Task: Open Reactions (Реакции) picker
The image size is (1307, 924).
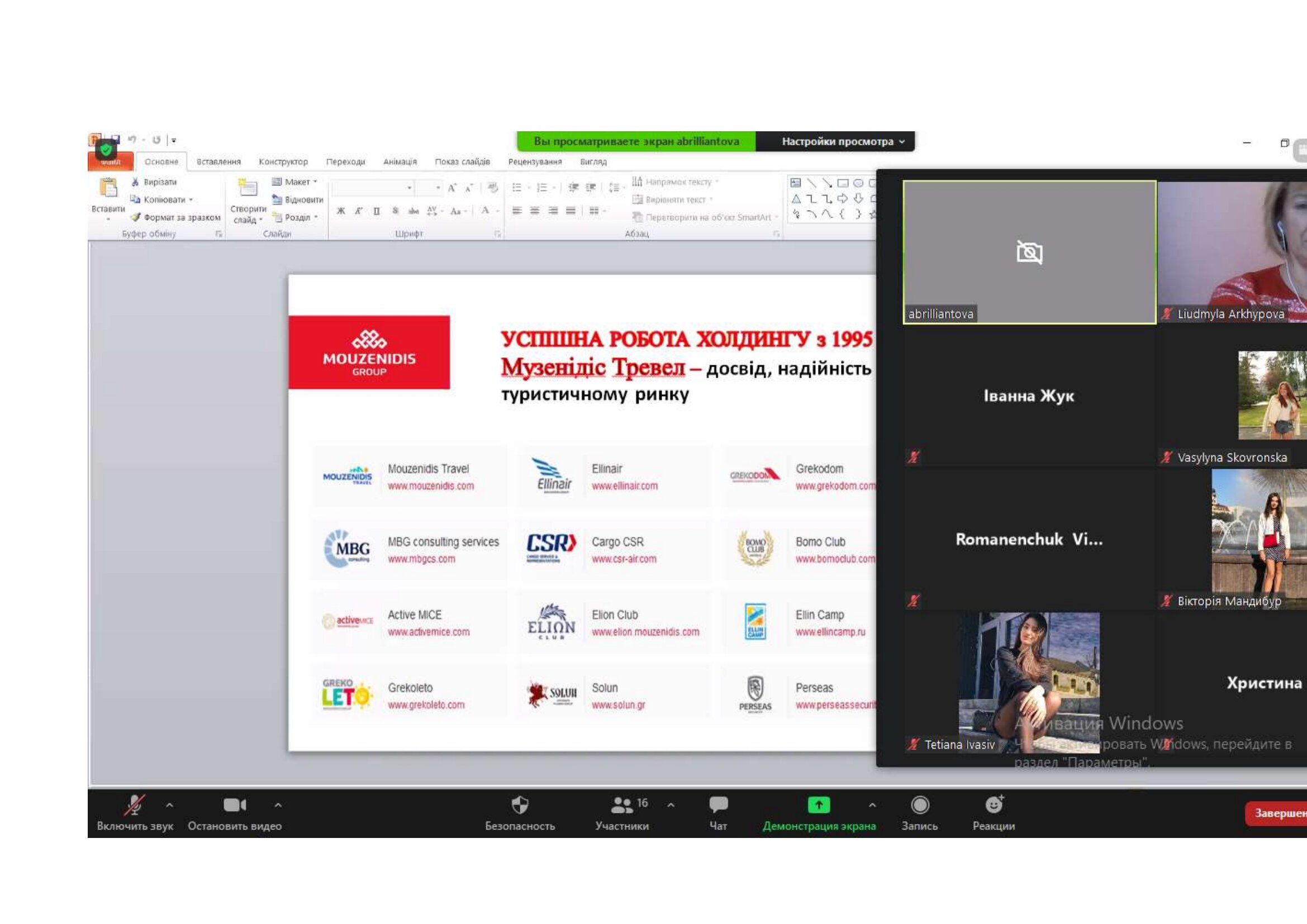Action: coord(994,813)
